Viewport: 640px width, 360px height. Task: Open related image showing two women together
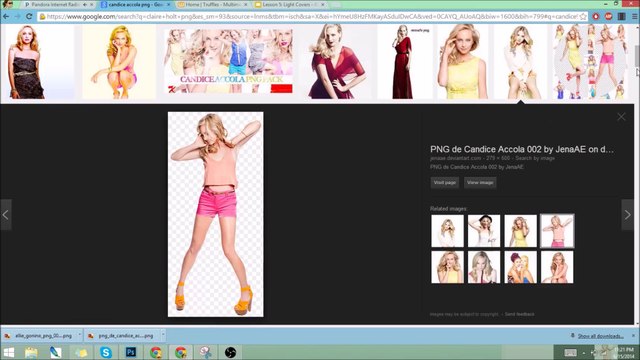[520, 267]
